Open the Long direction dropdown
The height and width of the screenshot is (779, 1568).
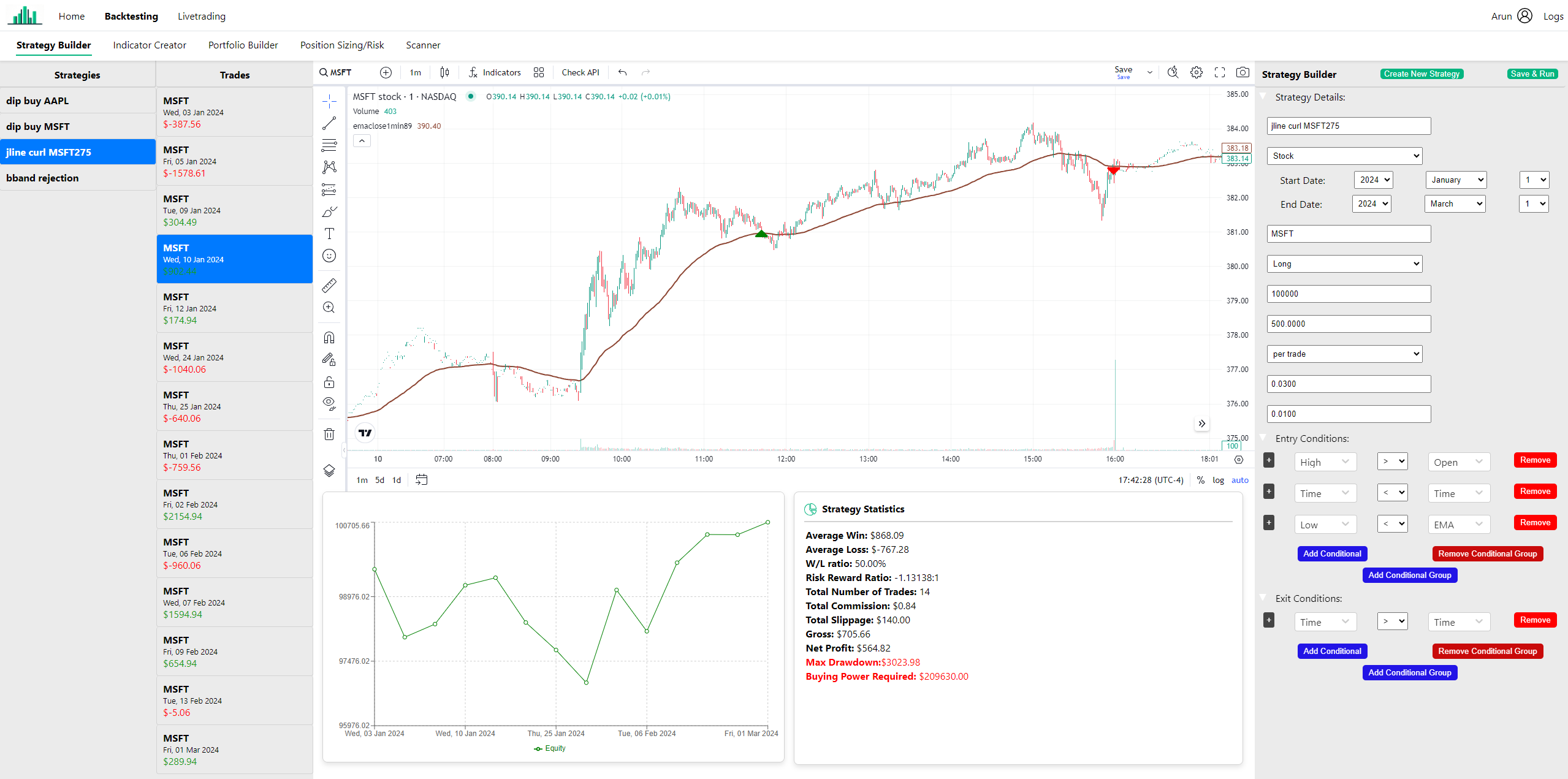[1344, 264]
